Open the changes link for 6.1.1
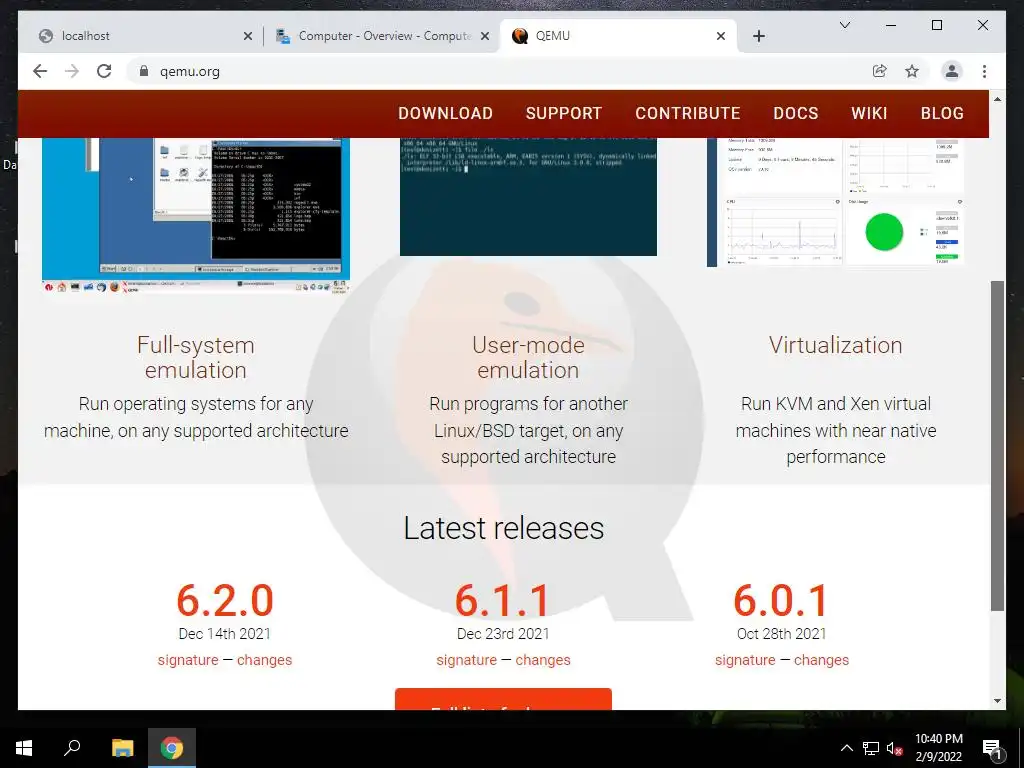The height and width of the screenshot is (768, 1024). 543,660
